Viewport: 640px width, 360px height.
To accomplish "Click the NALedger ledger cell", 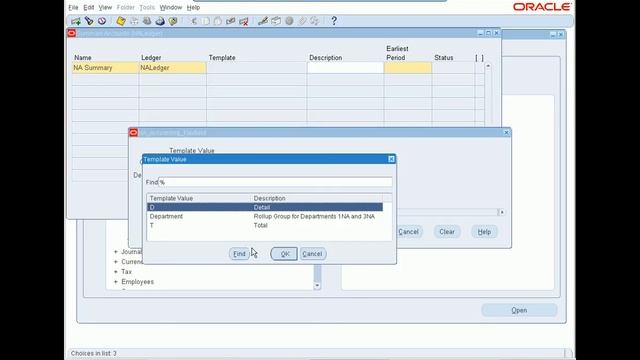I will [173, 68].
